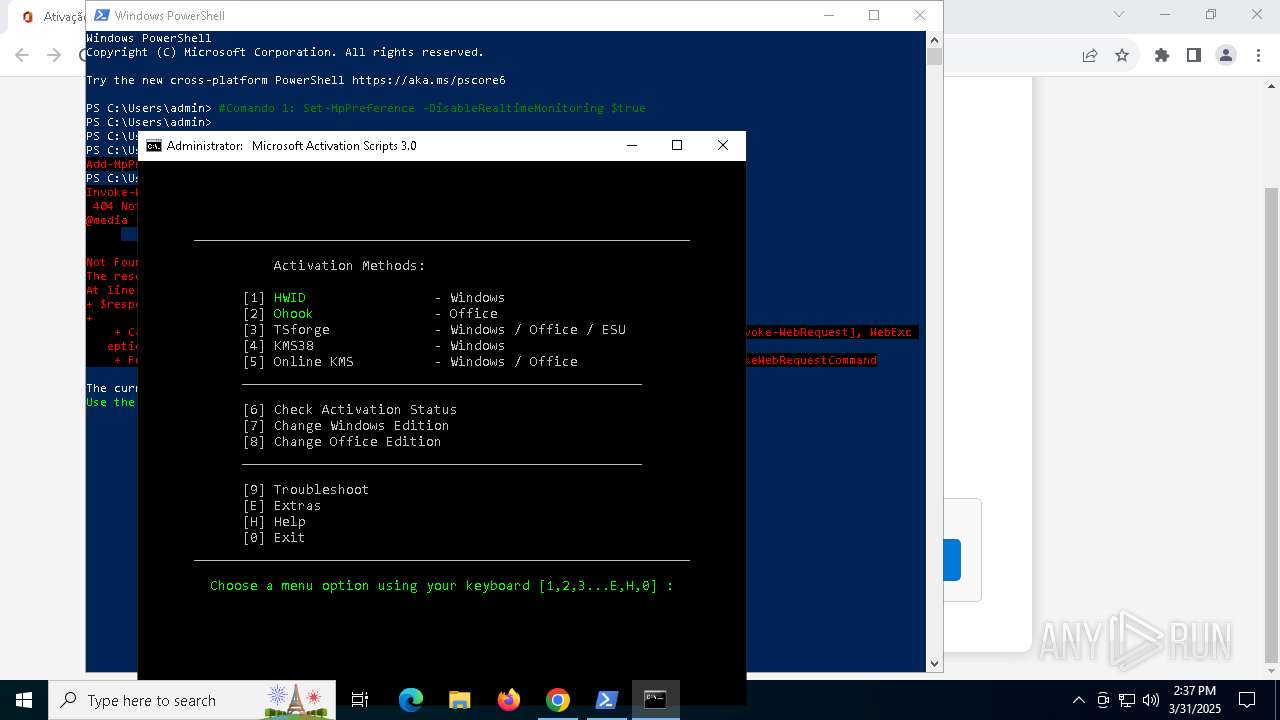Launch Microsoft Edge from the taskbar
Screen dimensions: 1280x720
(410, 700)
